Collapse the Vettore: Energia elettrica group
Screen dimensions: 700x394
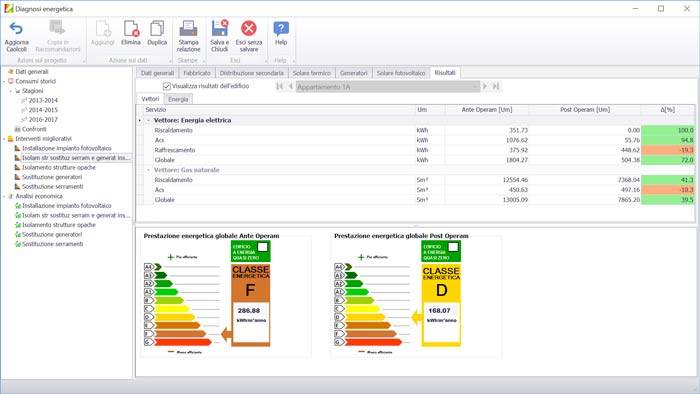149,120
